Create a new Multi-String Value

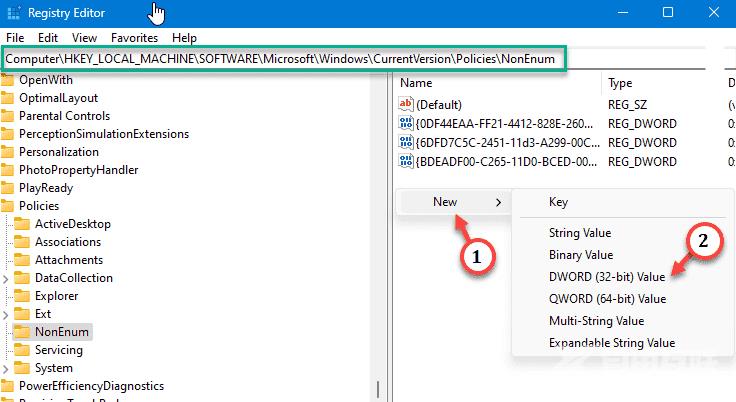coord(596,321)
